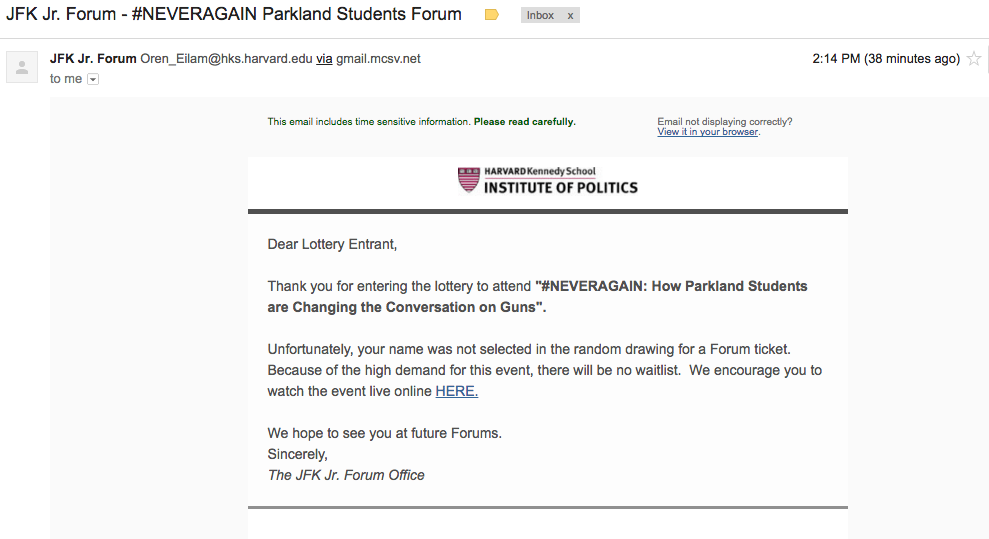
Task: Click the Harvard Kennedy School shield logo
Action: point(469,180)
